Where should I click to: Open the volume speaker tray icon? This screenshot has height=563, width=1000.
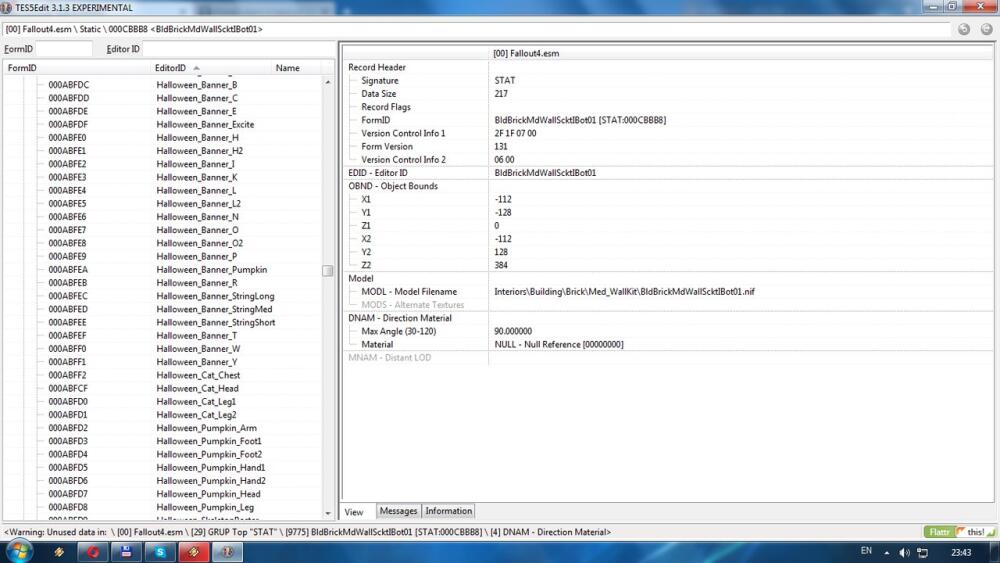904,553
